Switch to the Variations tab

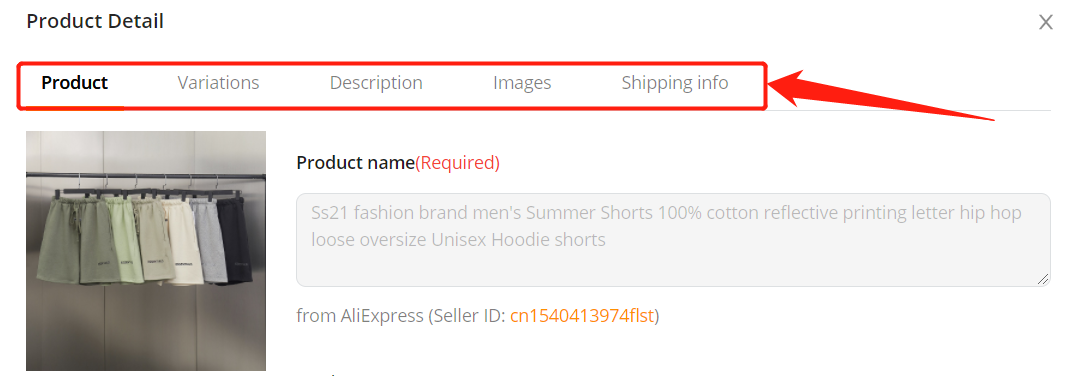tap(218, 83)
